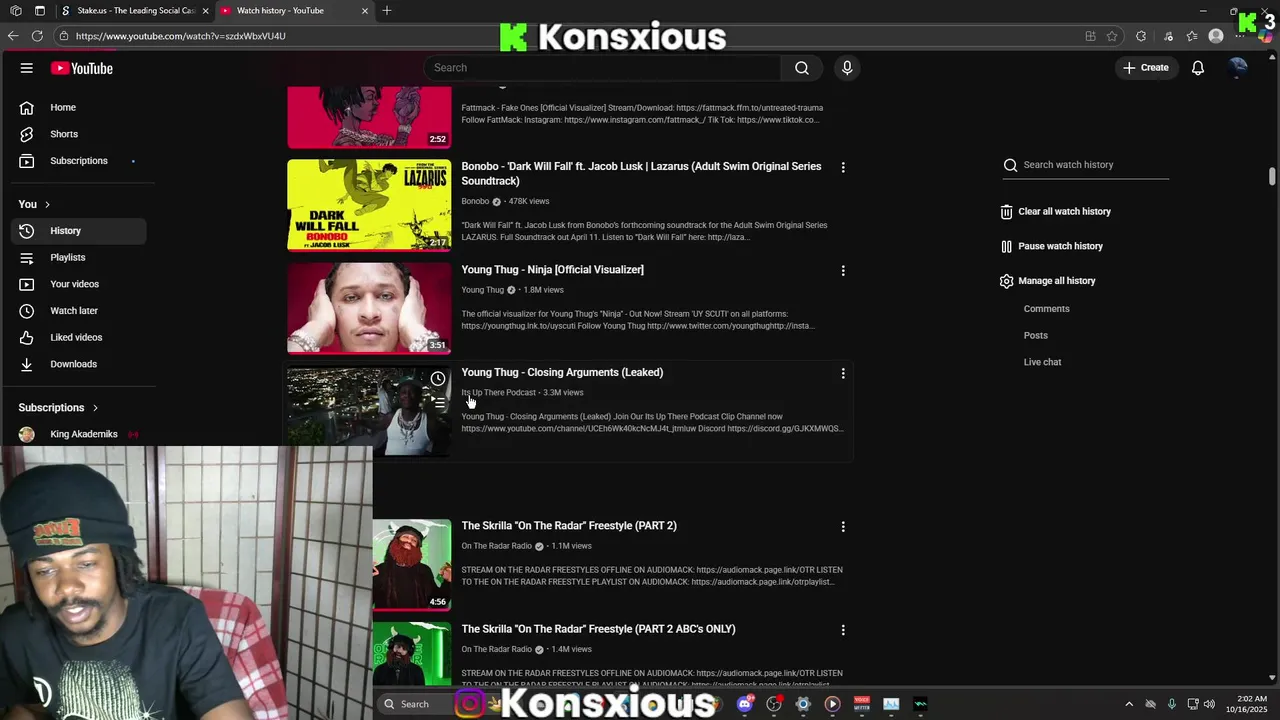Close the Stake.us tab
The width and height of the screenshot is (1280, 720).
[x=206, y=11]
